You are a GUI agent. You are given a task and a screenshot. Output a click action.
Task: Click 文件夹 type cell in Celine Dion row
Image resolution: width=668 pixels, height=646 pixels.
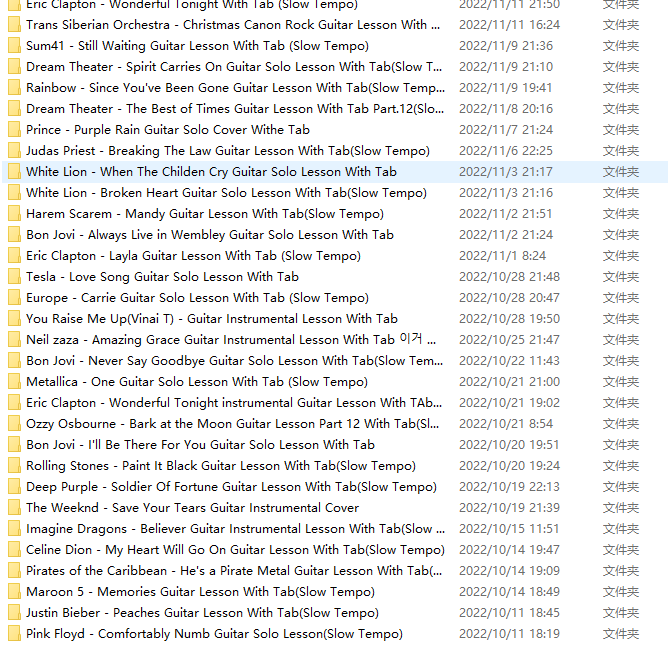(x=621, y=550)
